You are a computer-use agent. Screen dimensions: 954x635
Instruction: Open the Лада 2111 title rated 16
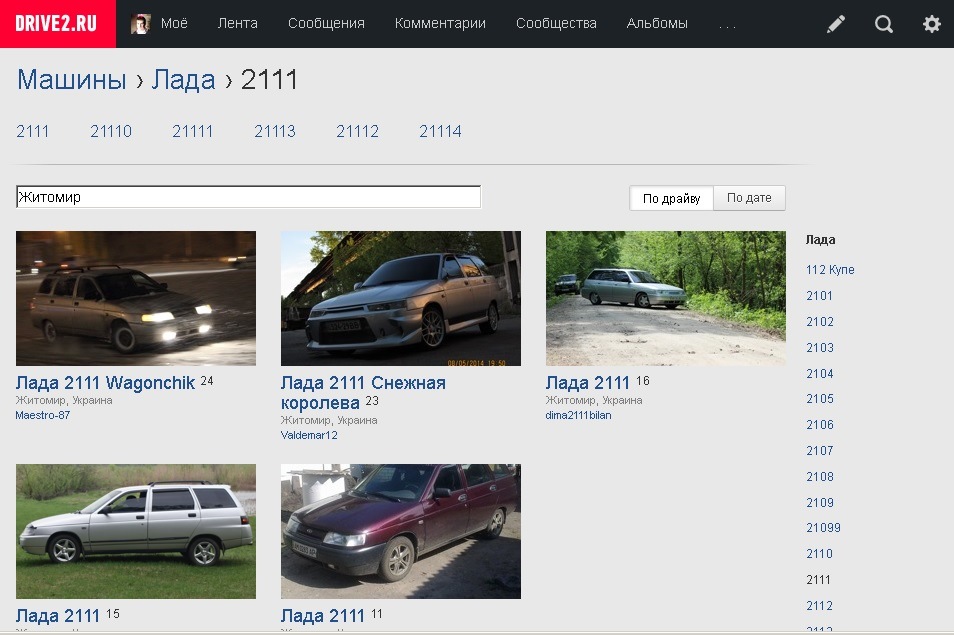(587, 383)
